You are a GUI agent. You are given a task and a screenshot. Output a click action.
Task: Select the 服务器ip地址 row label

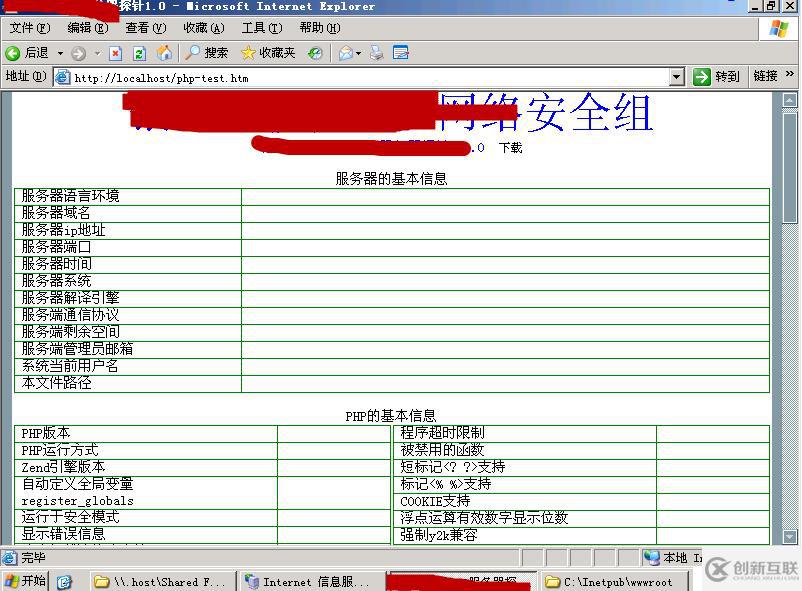click(x=63, y=230)
